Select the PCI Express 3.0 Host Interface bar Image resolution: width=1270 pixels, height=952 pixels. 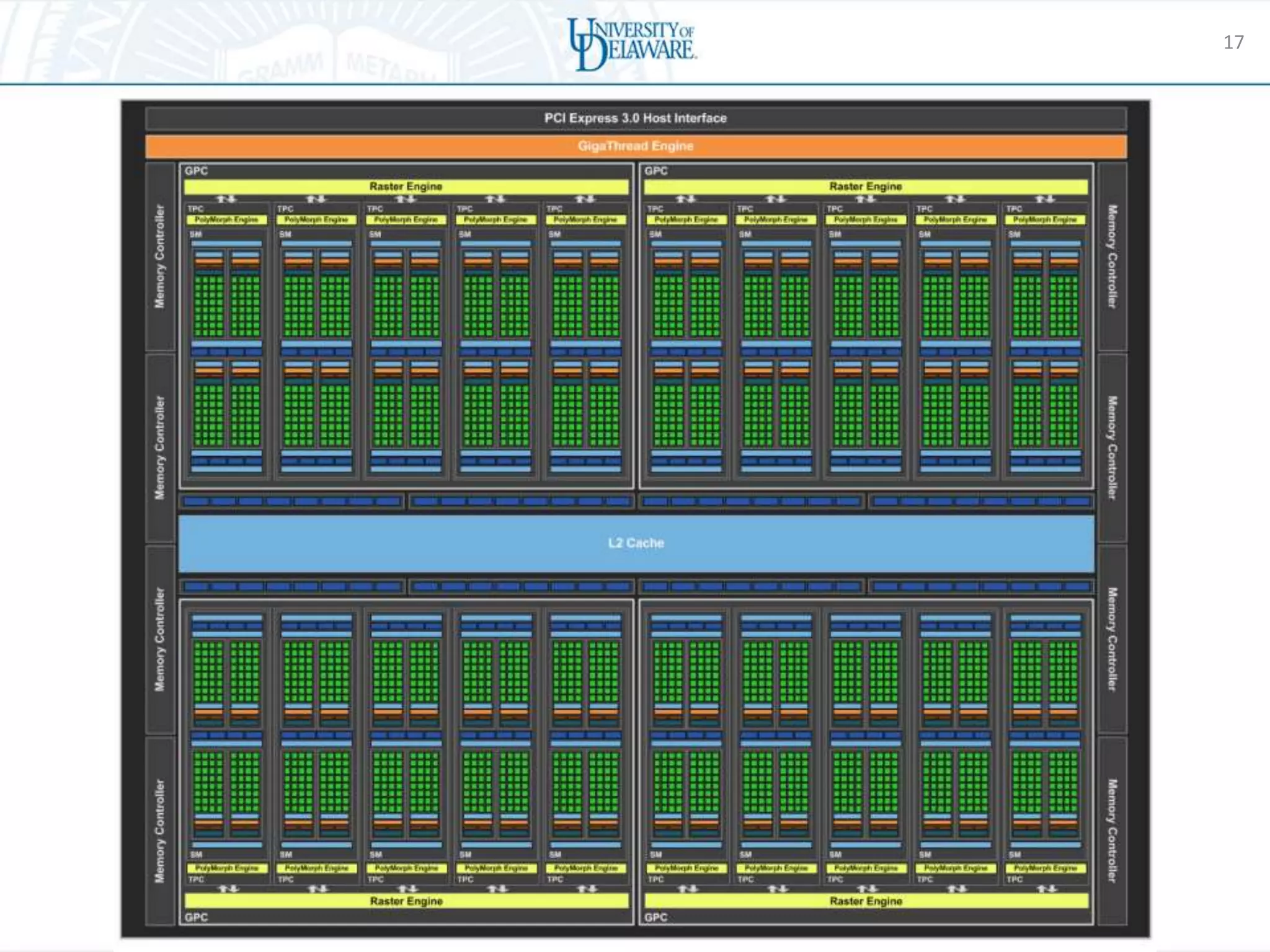(x=635, y=118)
